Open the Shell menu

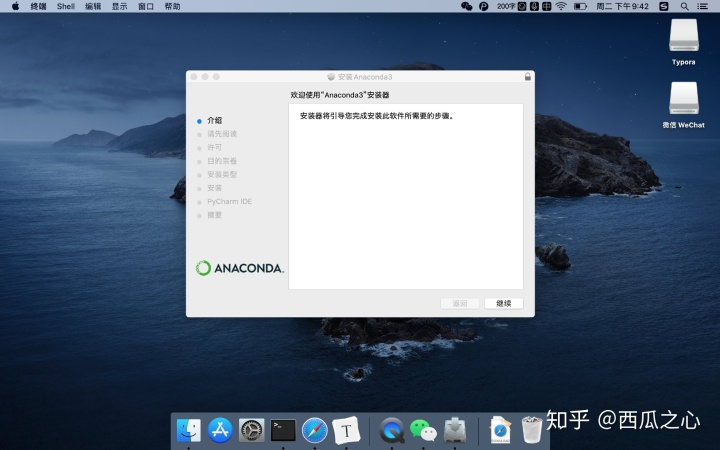(66, 6)
